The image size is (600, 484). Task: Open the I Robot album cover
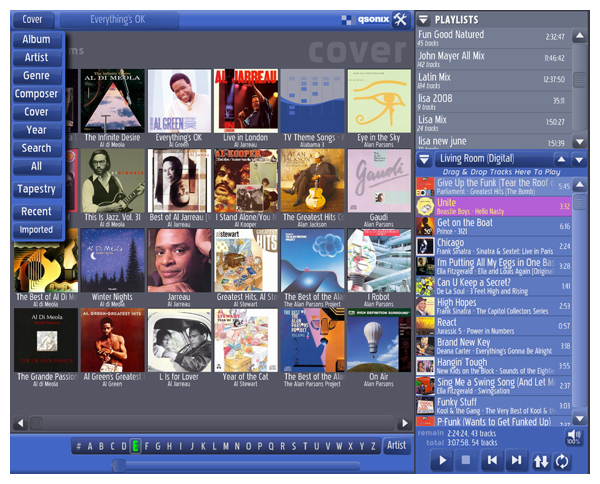coord(379,261)
